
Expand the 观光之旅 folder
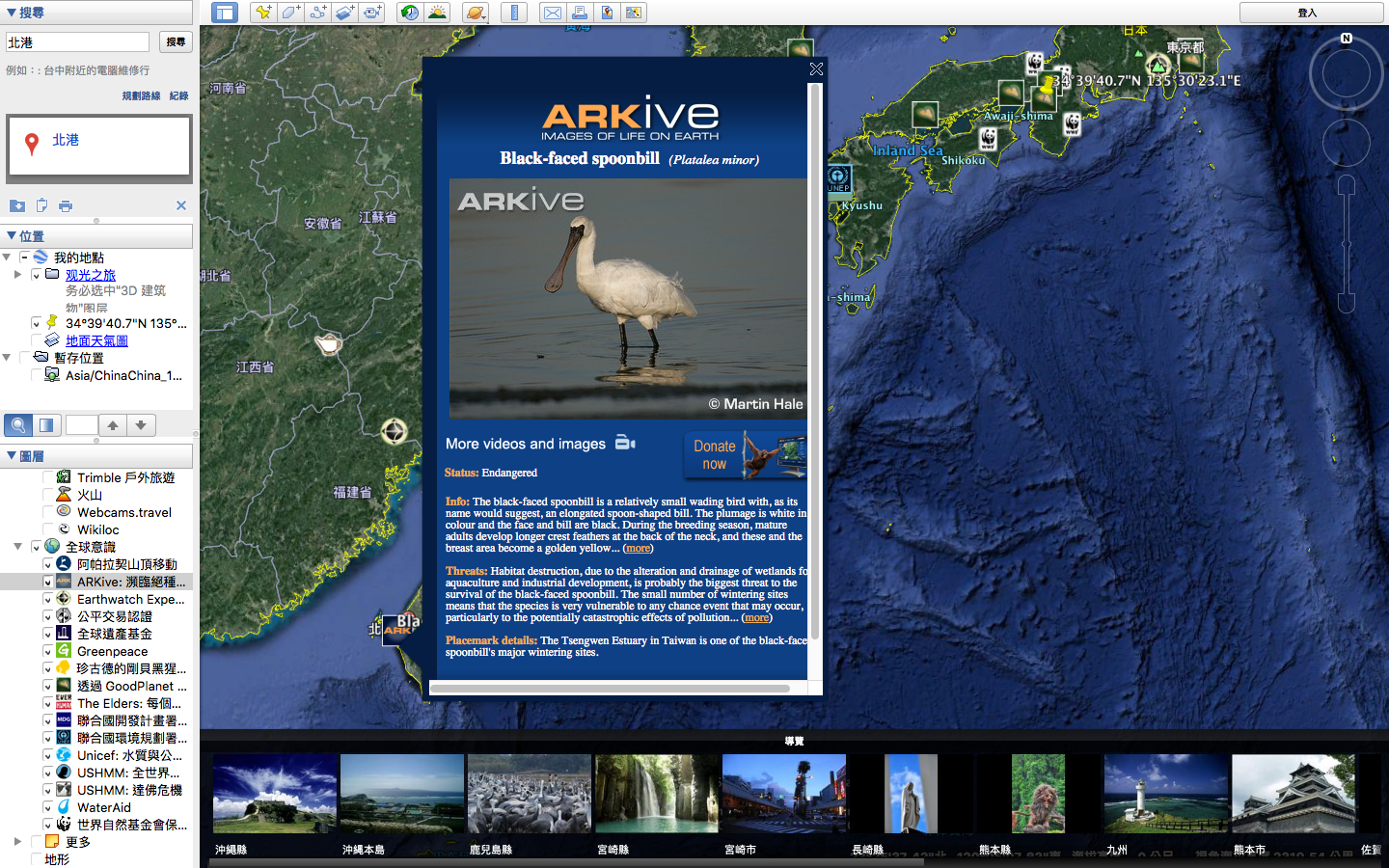[x=17, y=275]
